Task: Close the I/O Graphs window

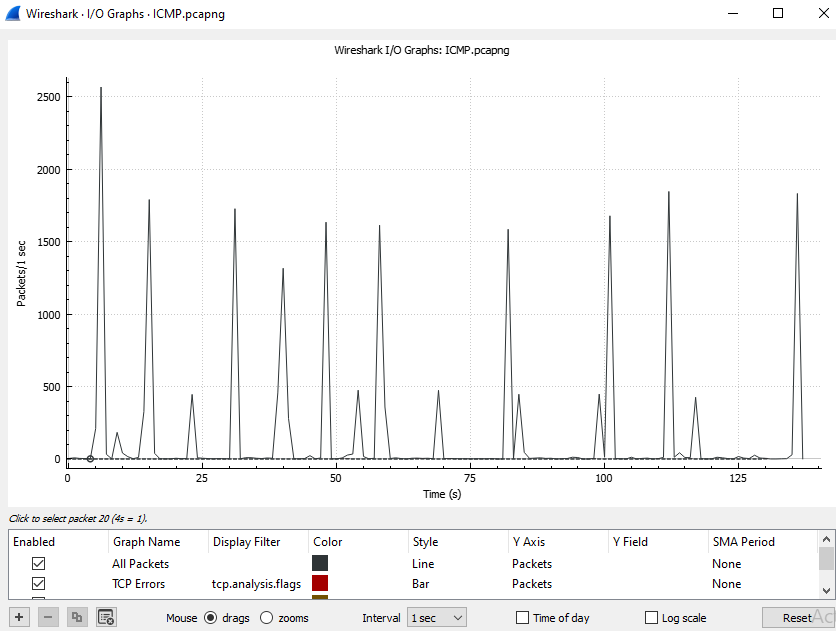Action: click(824, 13)
